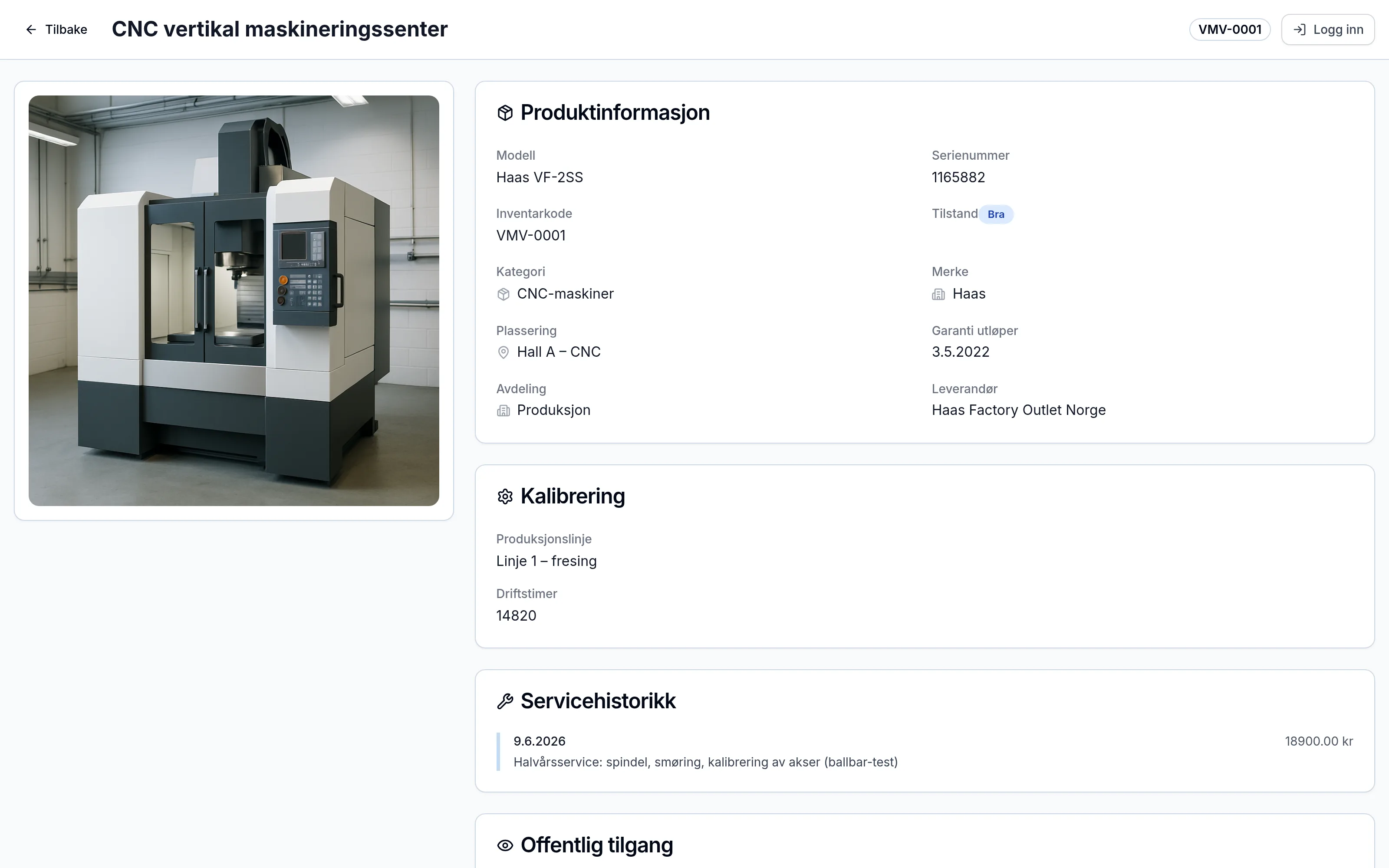Click the Tilstand label
Screen dimensions: 1389x868
coord(955,214)
